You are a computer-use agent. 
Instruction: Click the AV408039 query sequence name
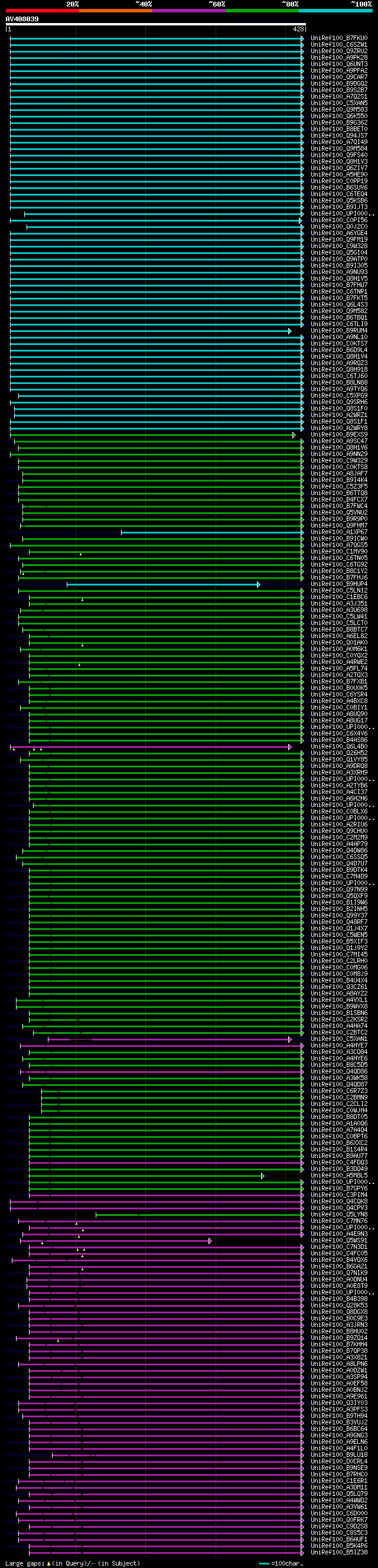point(22,19)
